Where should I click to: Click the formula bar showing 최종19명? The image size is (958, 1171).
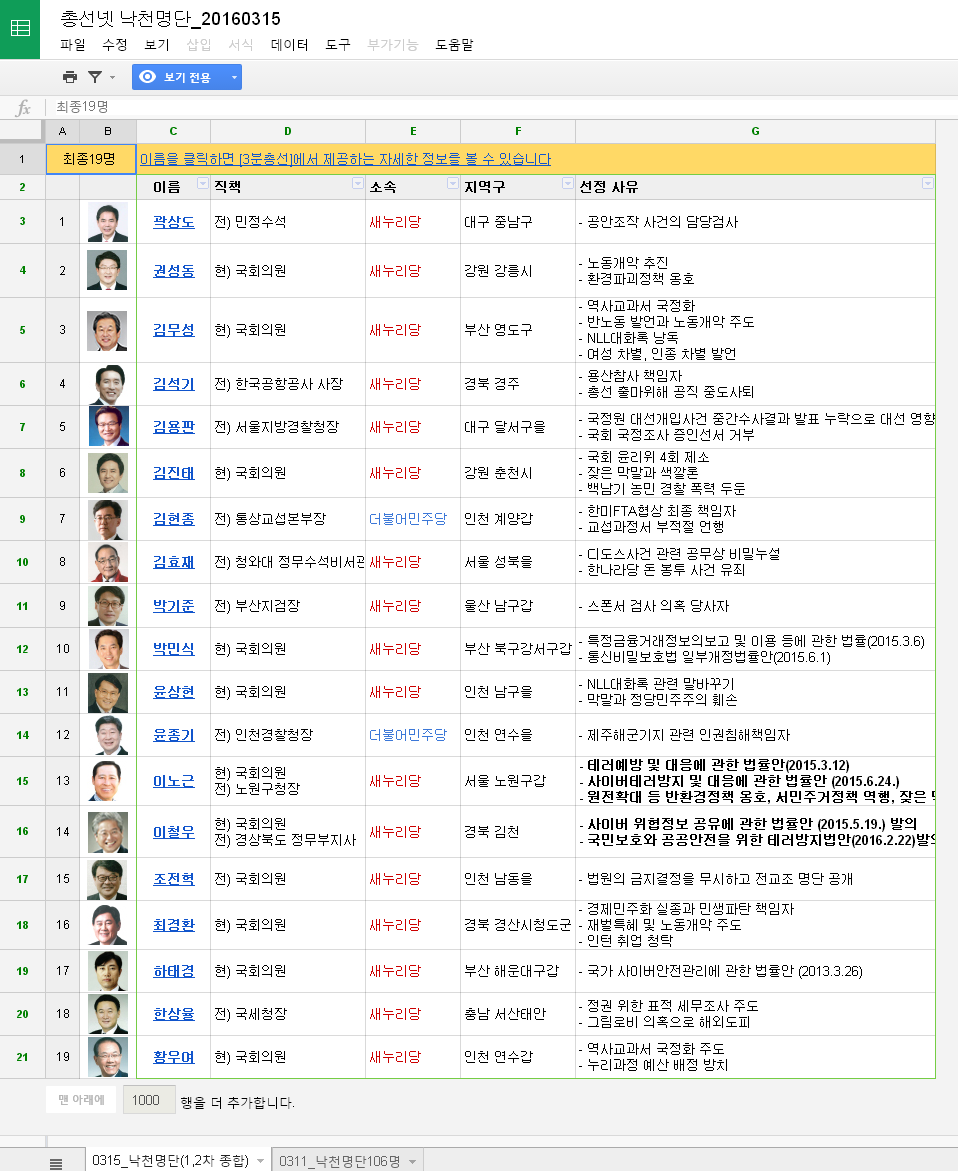point(500,107)
